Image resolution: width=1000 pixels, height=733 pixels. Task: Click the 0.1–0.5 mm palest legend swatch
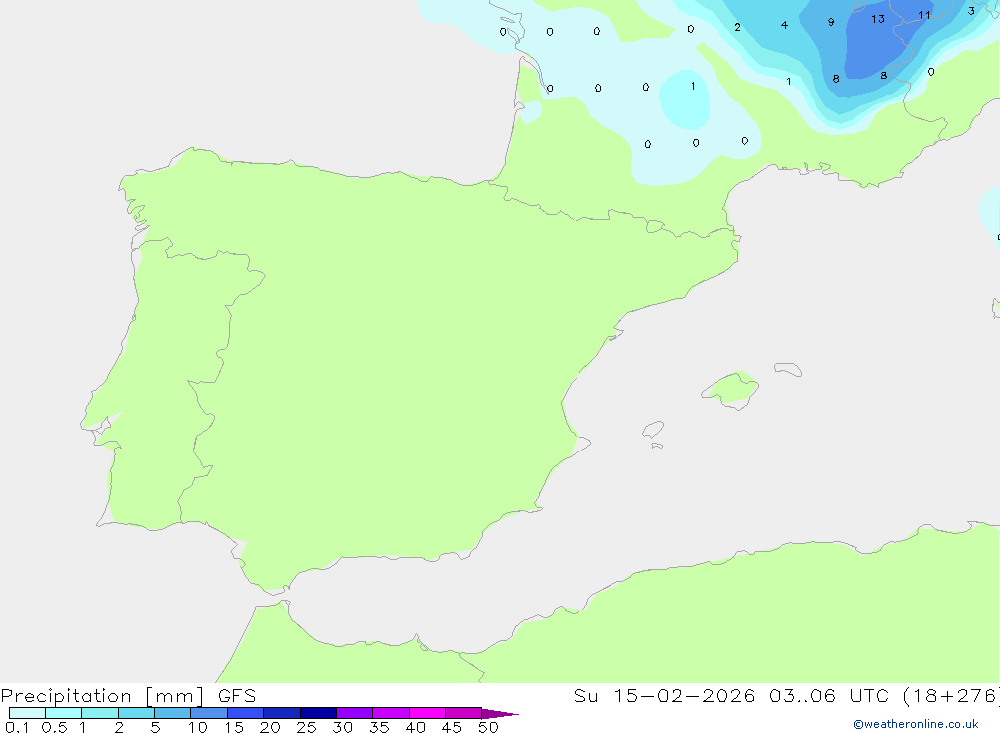point(27,713)
